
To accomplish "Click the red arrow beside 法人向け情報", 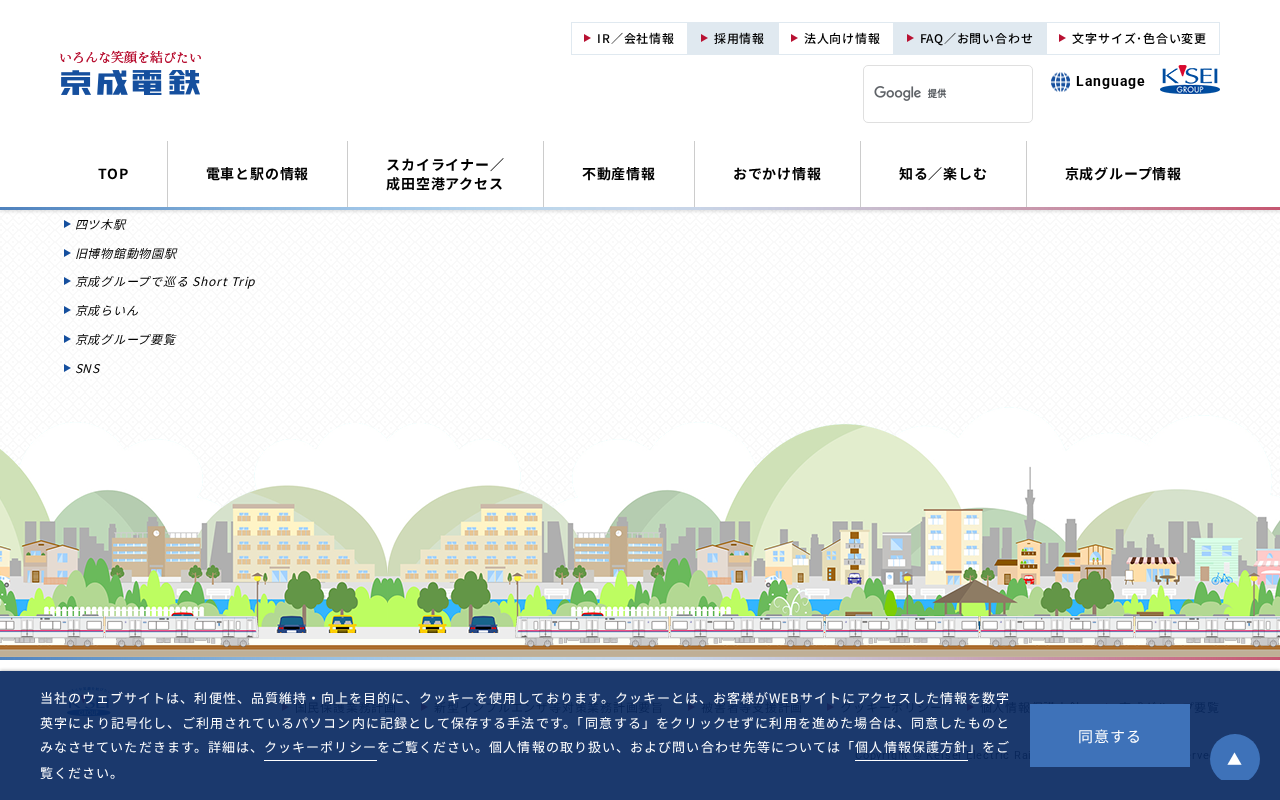I will (x=794, y=38).
